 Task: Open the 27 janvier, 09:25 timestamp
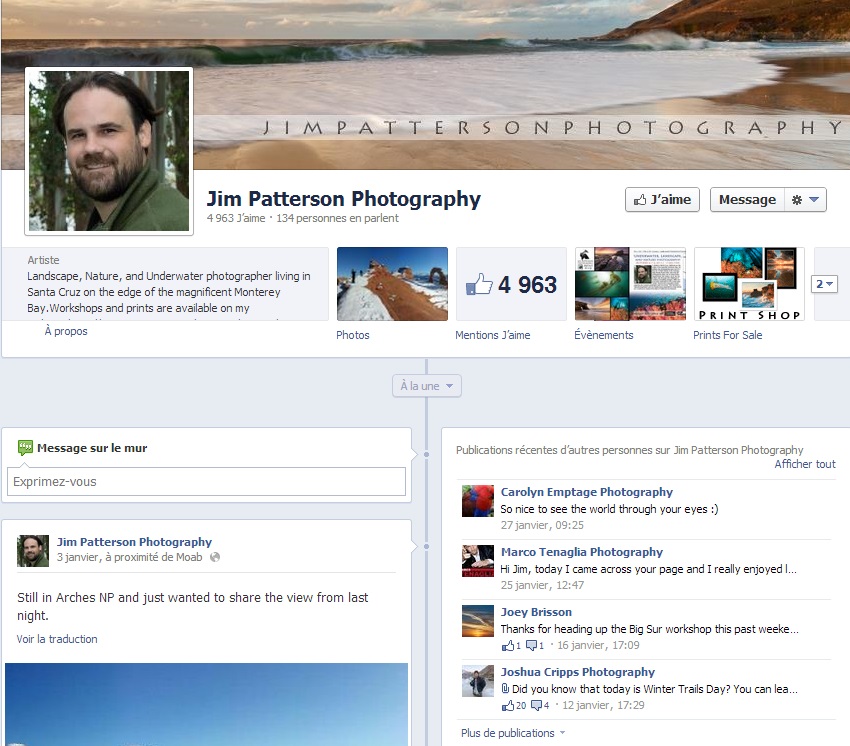pos(542,525)
